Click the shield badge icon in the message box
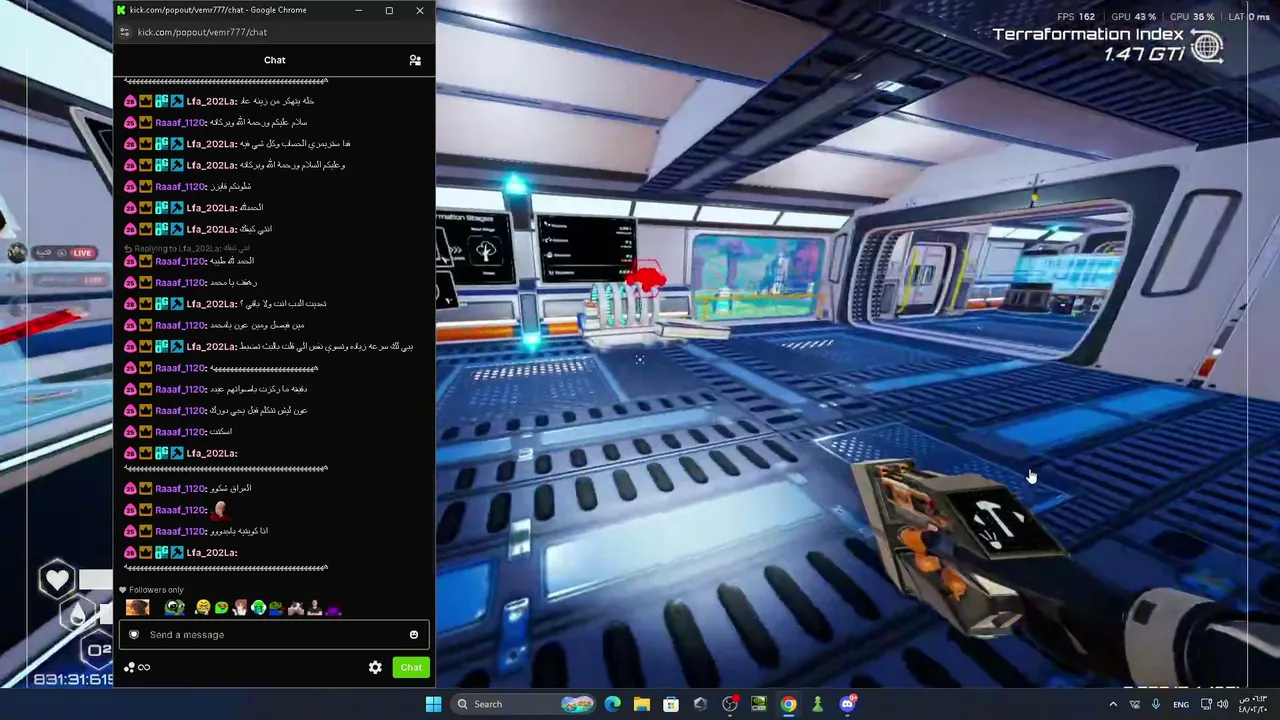 [134, 635]
